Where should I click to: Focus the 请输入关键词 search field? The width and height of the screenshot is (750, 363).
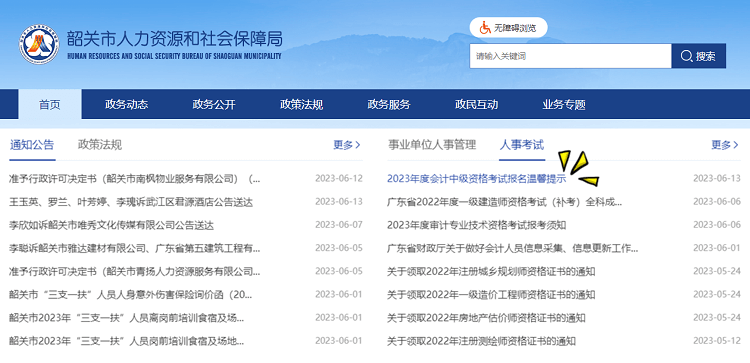coord(571,56)
